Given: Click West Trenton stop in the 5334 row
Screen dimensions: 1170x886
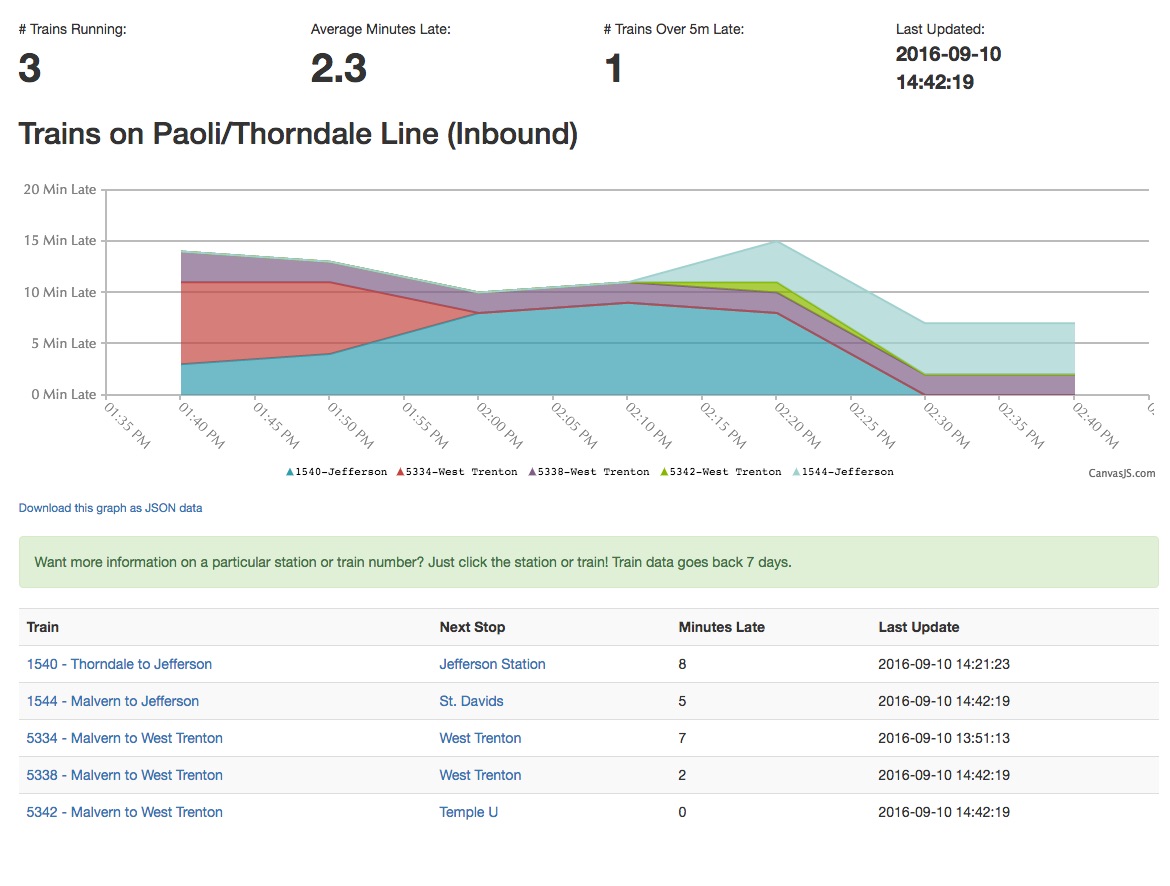Looking at the screenshot, I should point(480,738).
